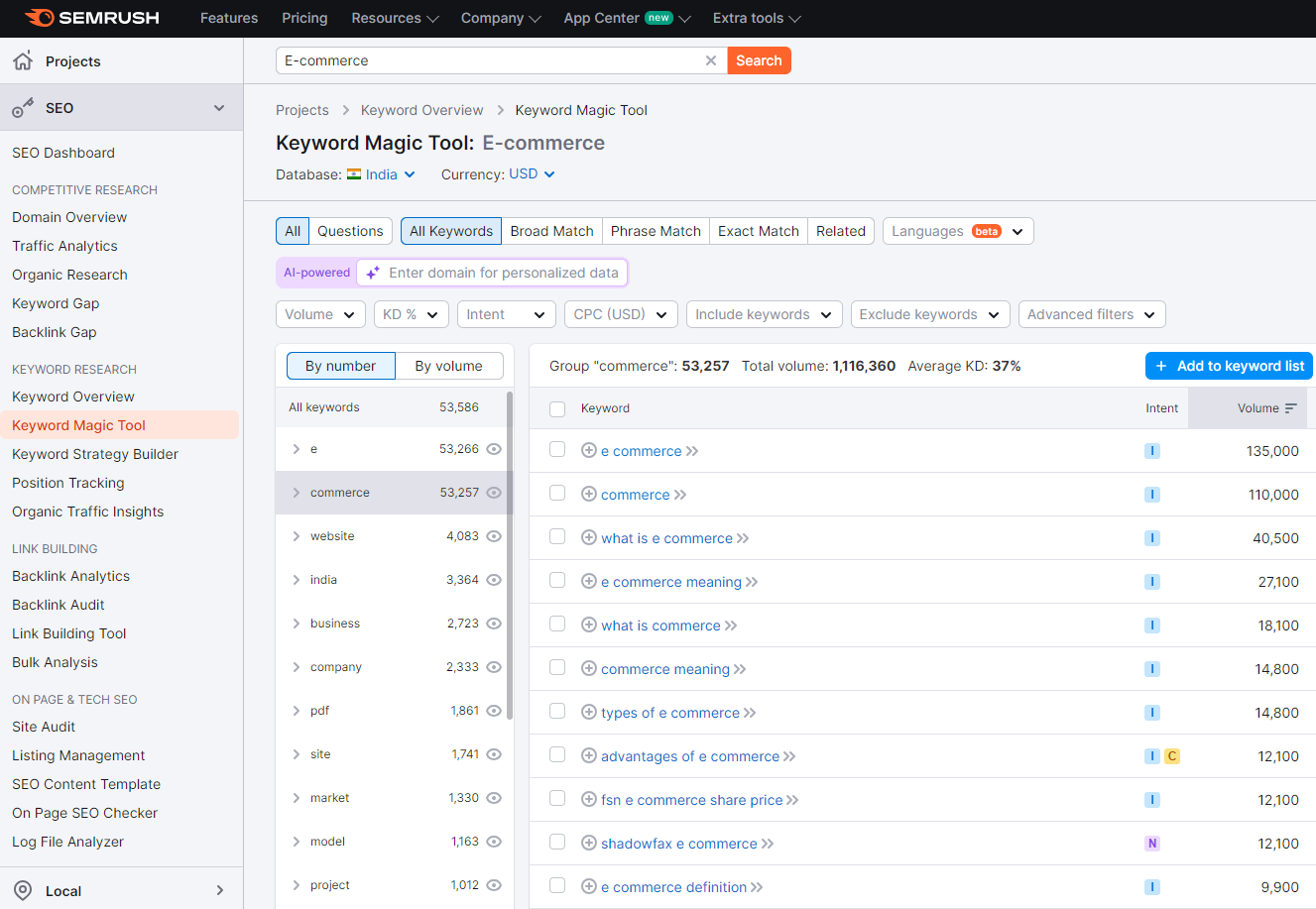Open the Volume filter dropdown

(x=320, y=314)
